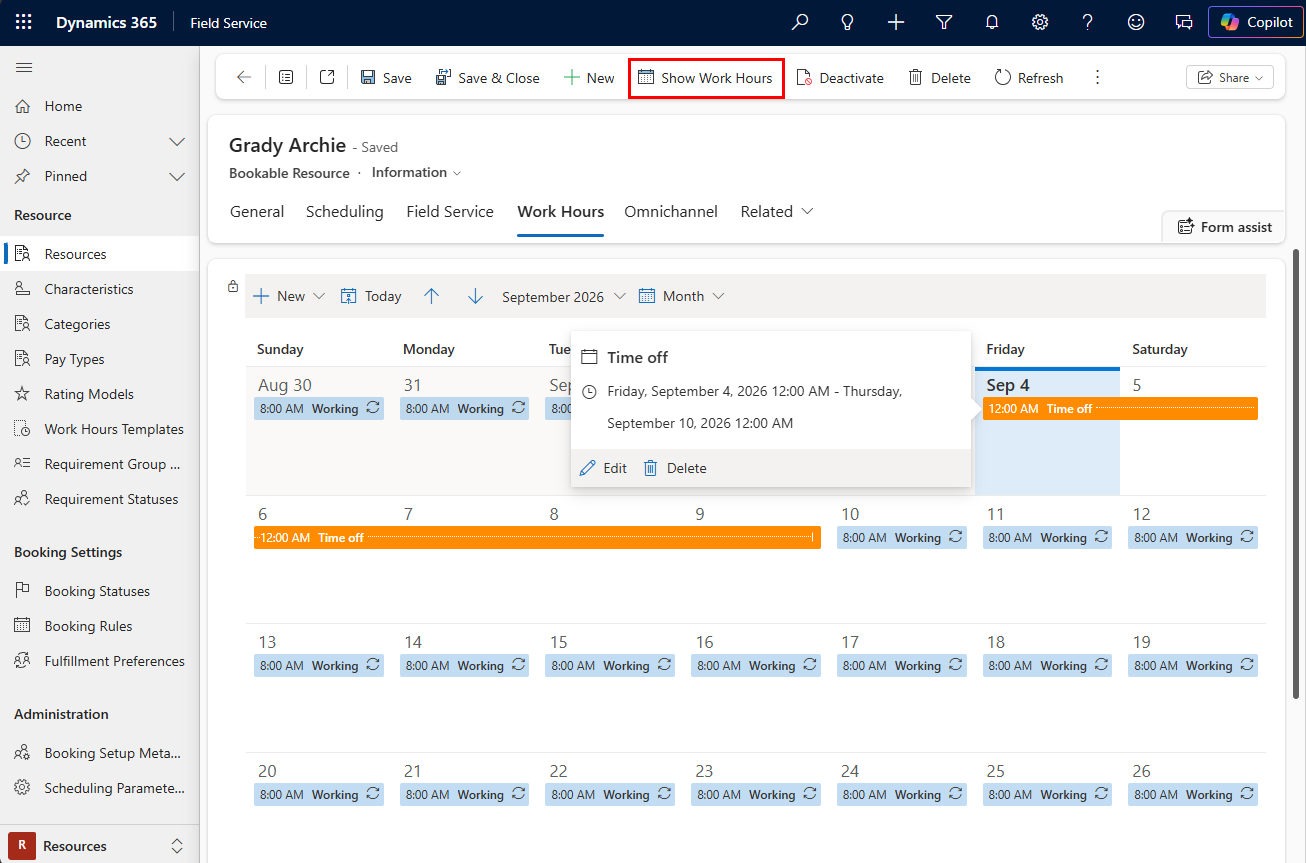
Task: Open record in new window icon
Action: 327,77
